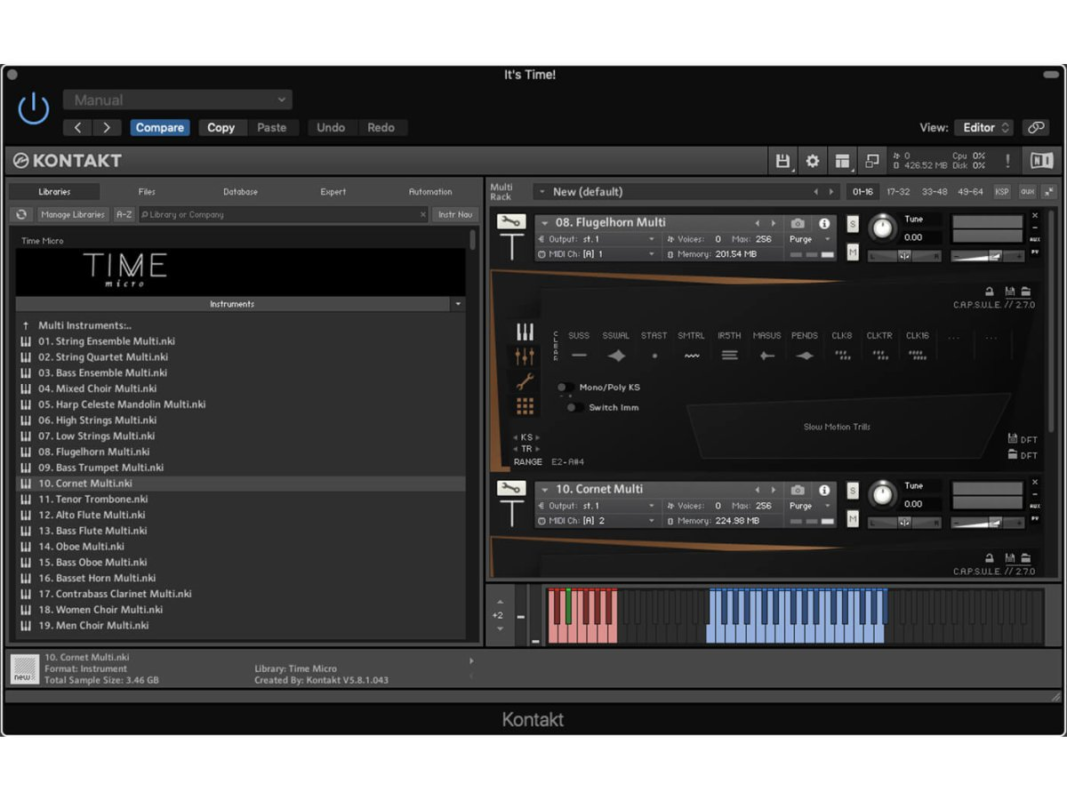The height and width of the screenshot is (800, 1067).
Task: Select the SMTRL articulation icon
Action: click(x=691, y=355)
